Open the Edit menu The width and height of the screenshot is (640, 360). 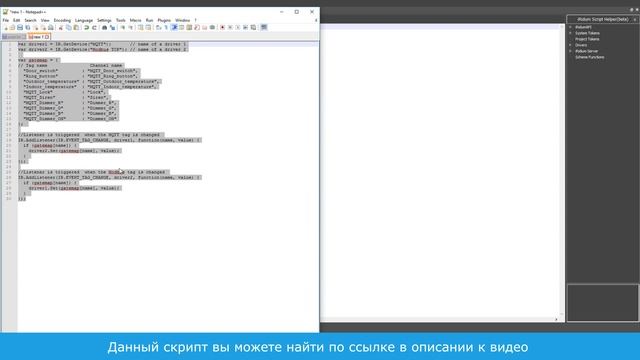click(16, 20)
